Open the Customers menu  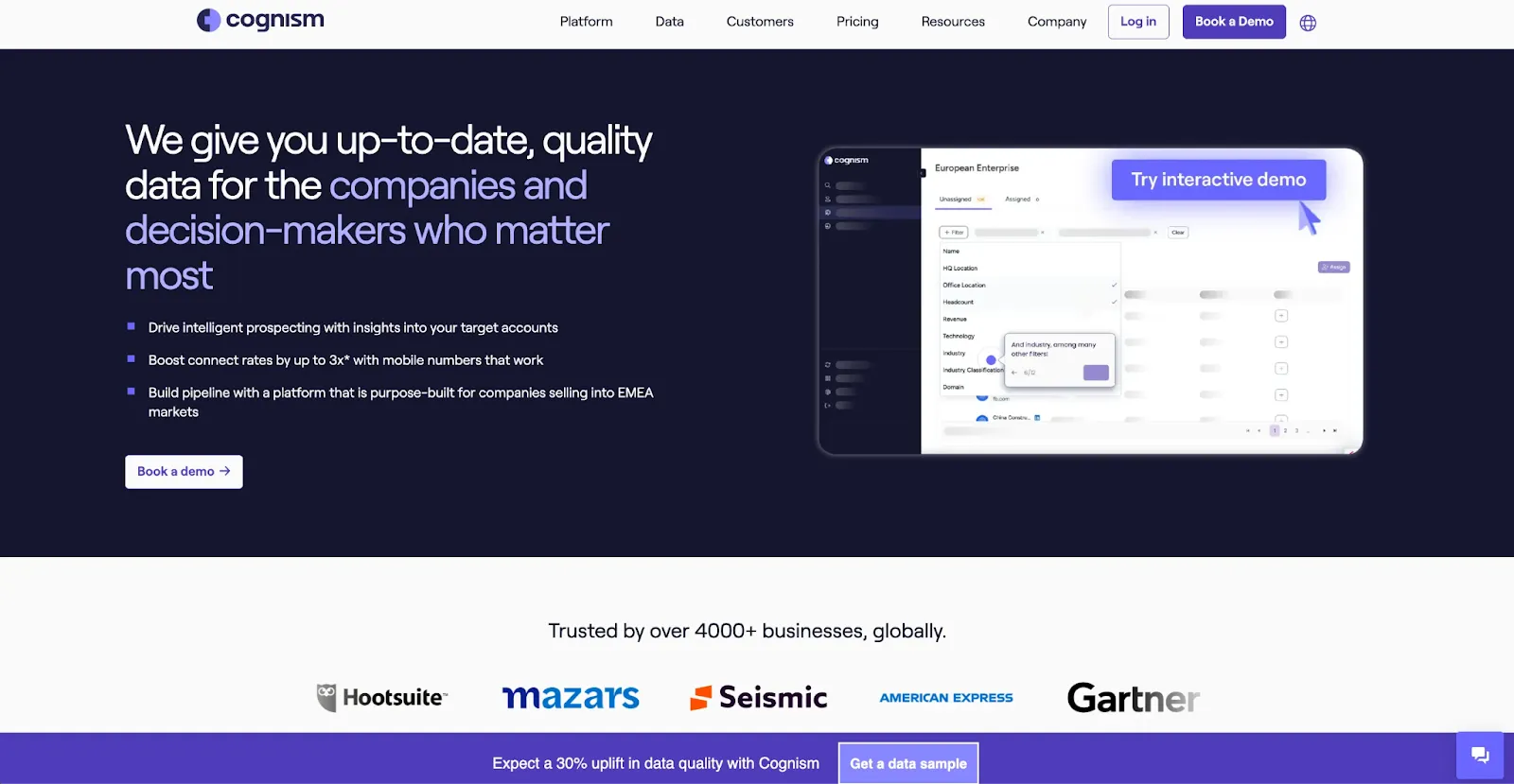coord(760,22)
